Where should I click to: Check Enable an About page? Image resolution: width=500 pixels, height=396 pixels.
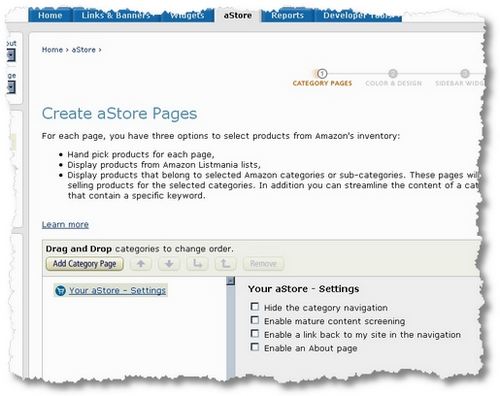[255, 347]
